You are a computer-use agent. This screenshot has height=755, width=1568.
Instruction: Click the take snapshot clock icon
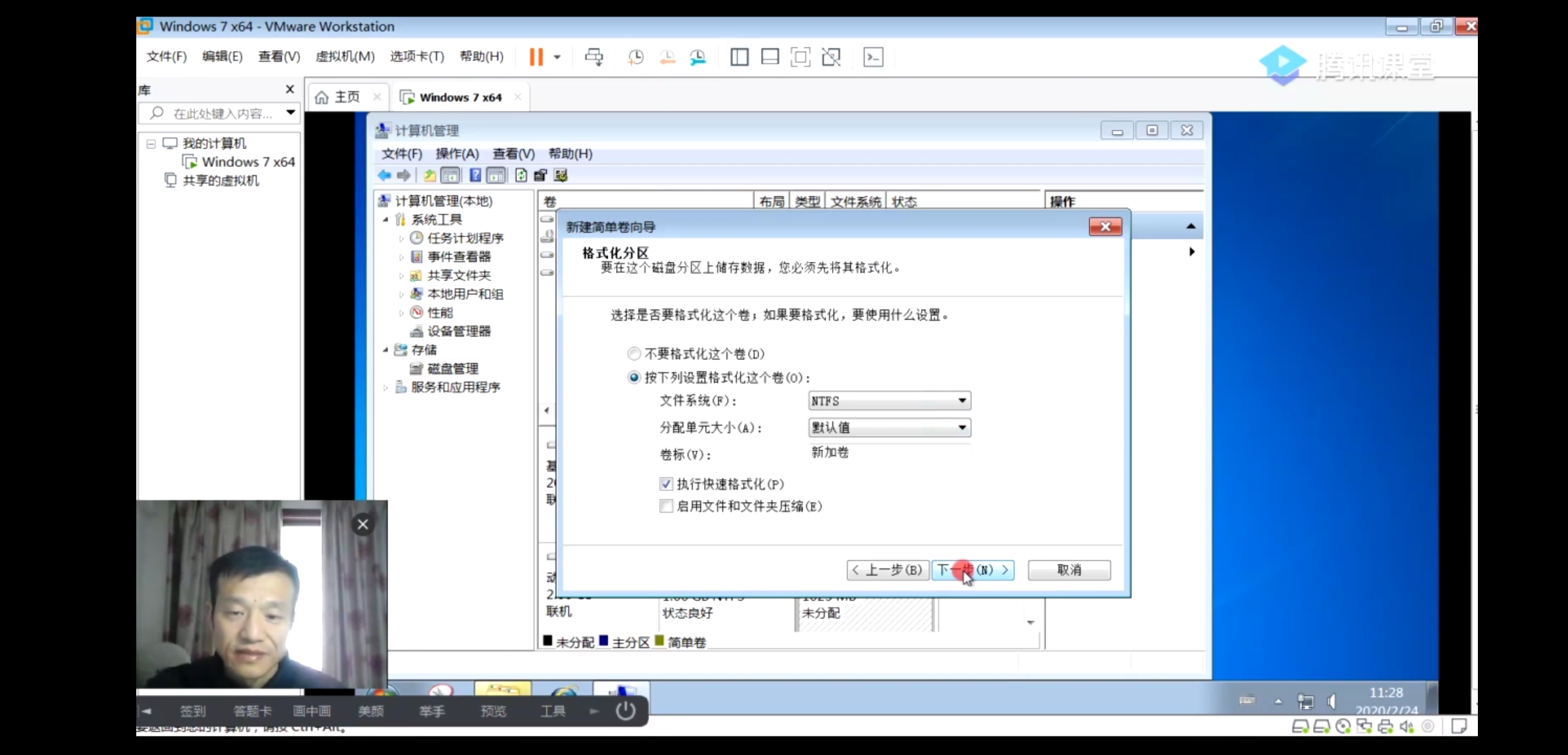[635, 57]
